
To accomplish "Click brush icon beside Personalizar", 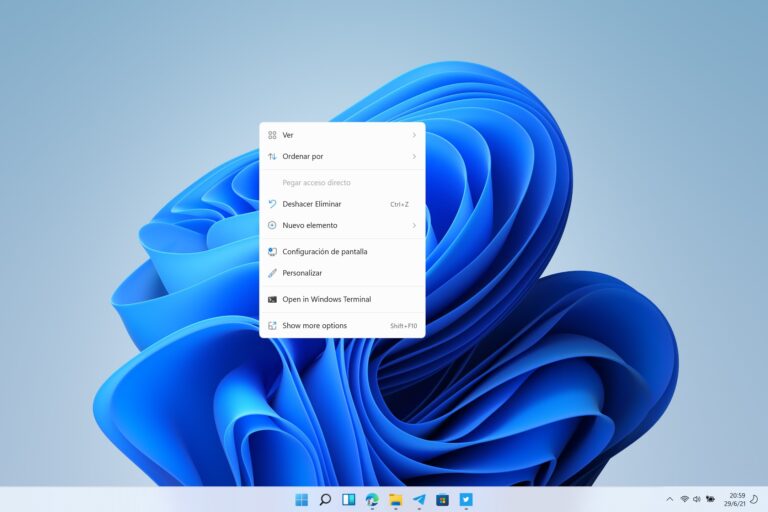I will [x=272, y=273].
